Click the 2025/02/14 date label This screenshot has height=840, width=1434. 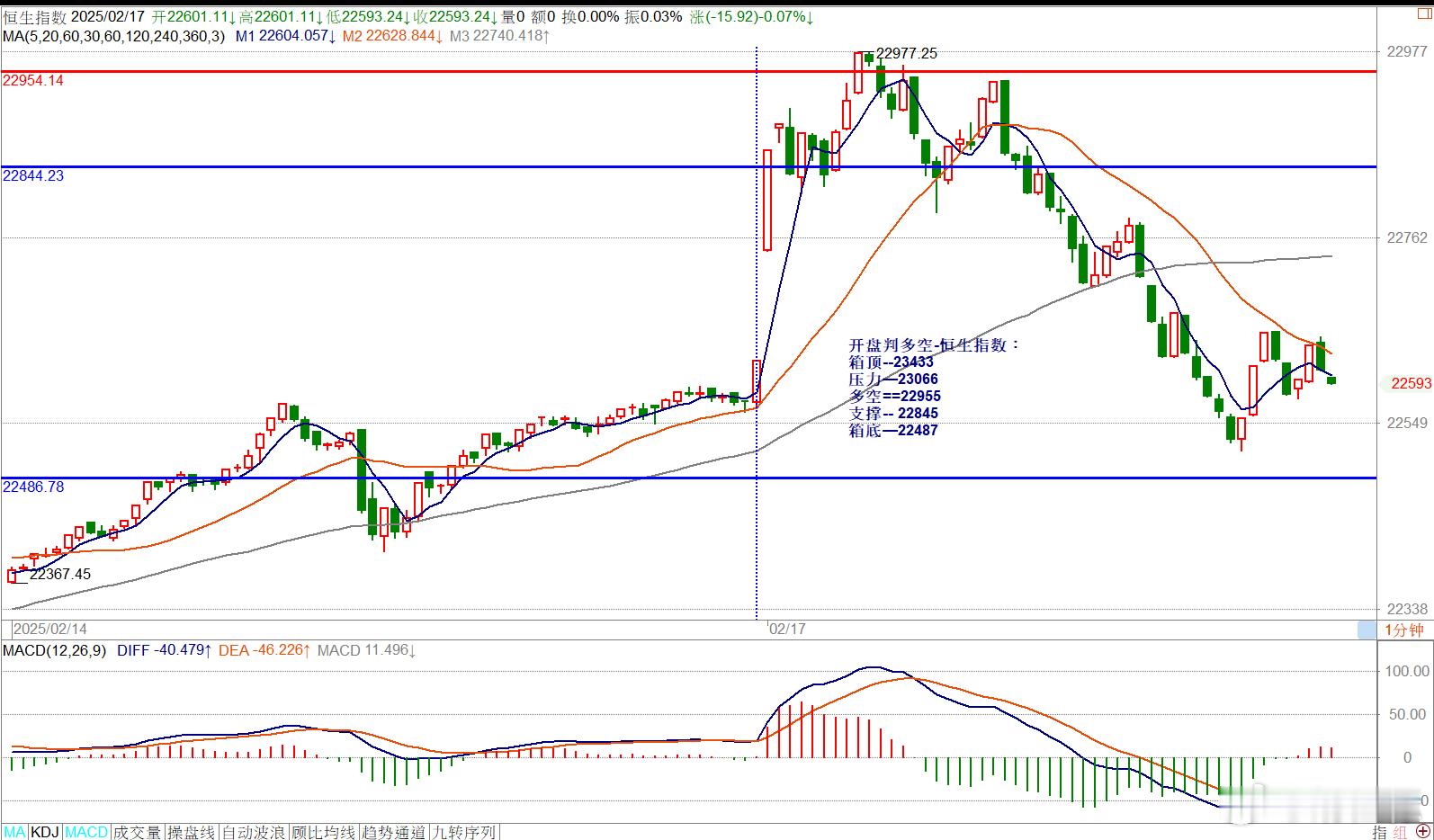pos(49,629)
